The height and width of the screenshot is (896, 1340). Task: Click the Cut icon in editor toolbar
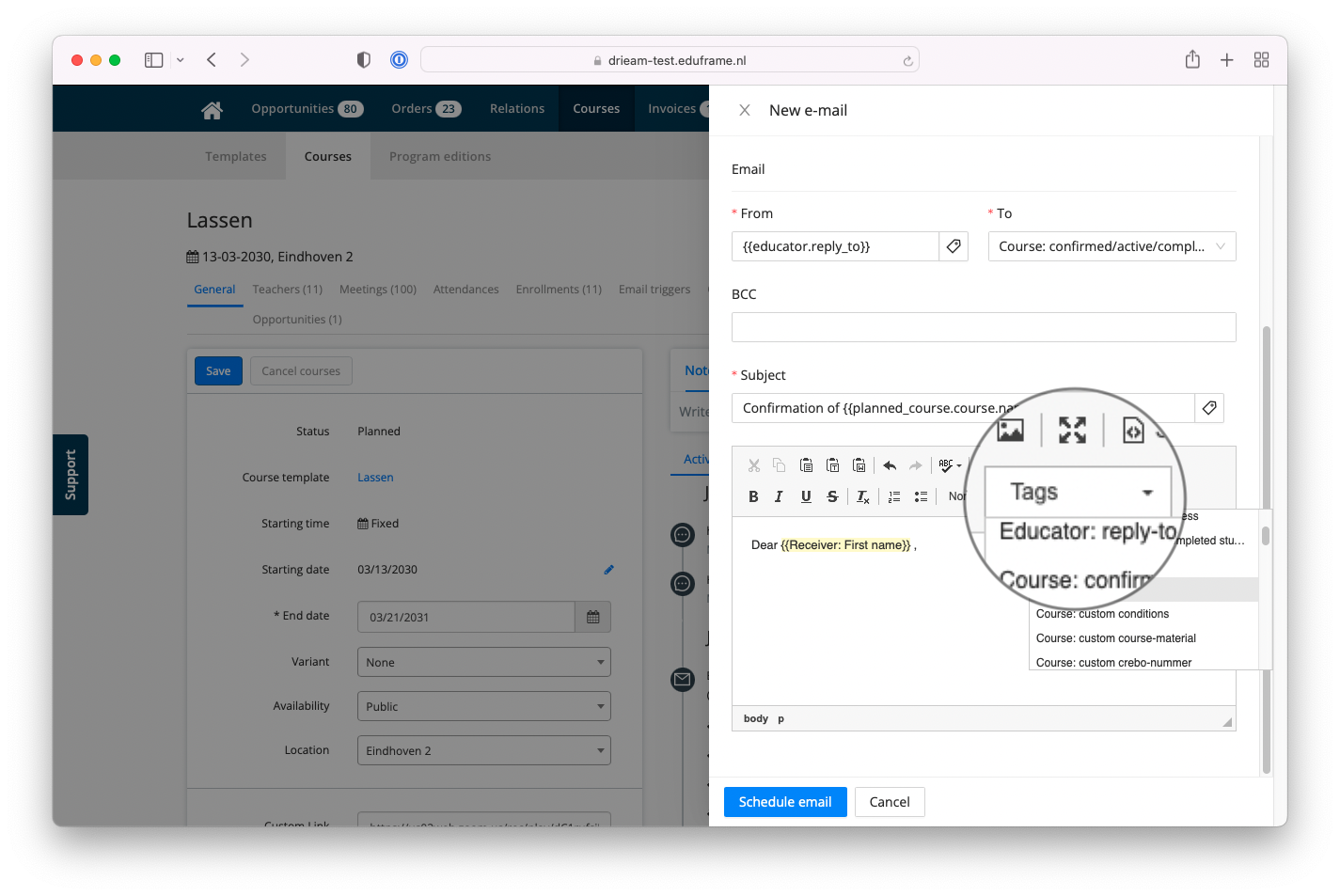[x=754, y=465]
